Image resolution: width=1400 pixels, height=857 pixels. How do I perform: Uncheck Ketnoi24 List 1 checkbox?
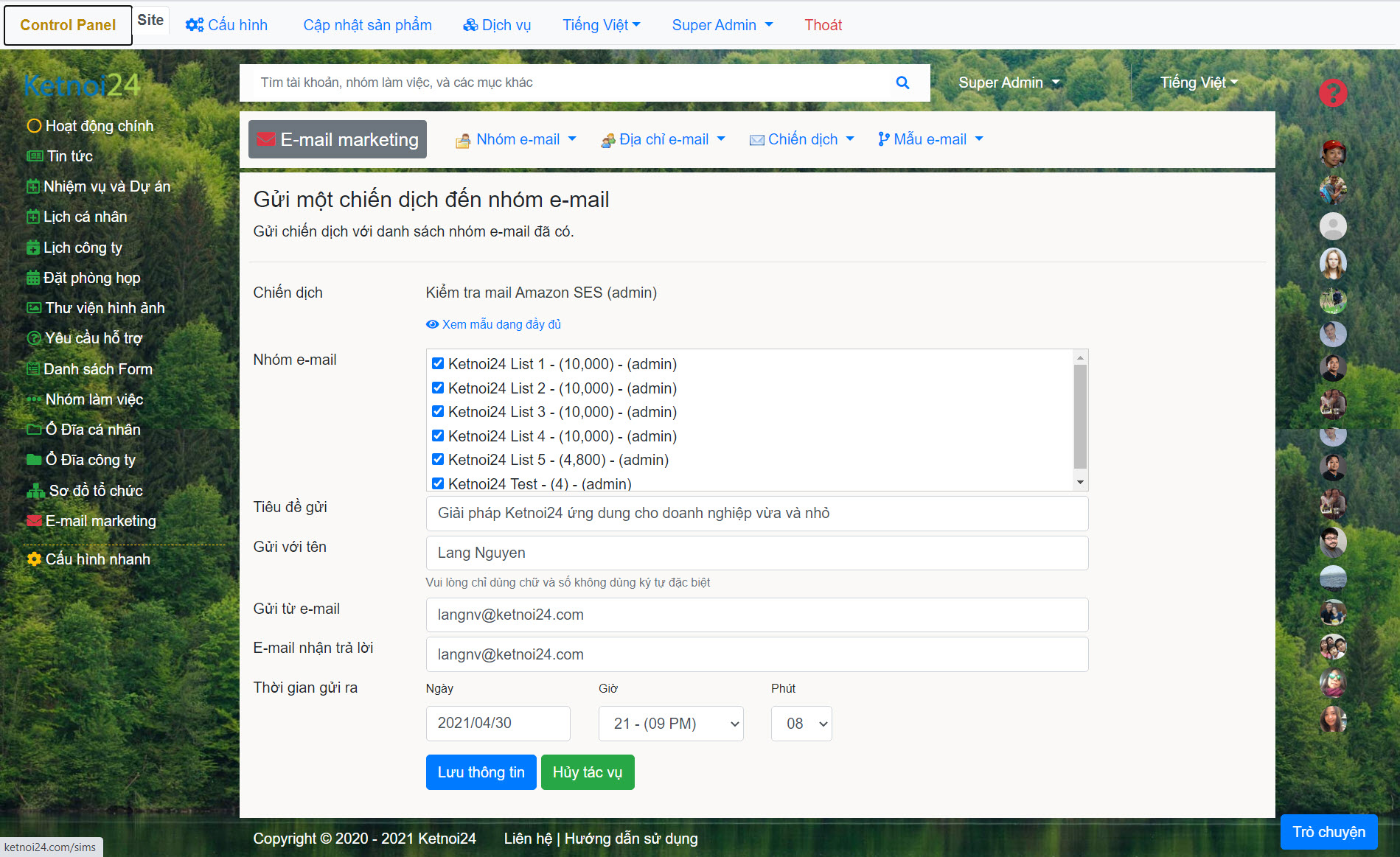[438, 363]
